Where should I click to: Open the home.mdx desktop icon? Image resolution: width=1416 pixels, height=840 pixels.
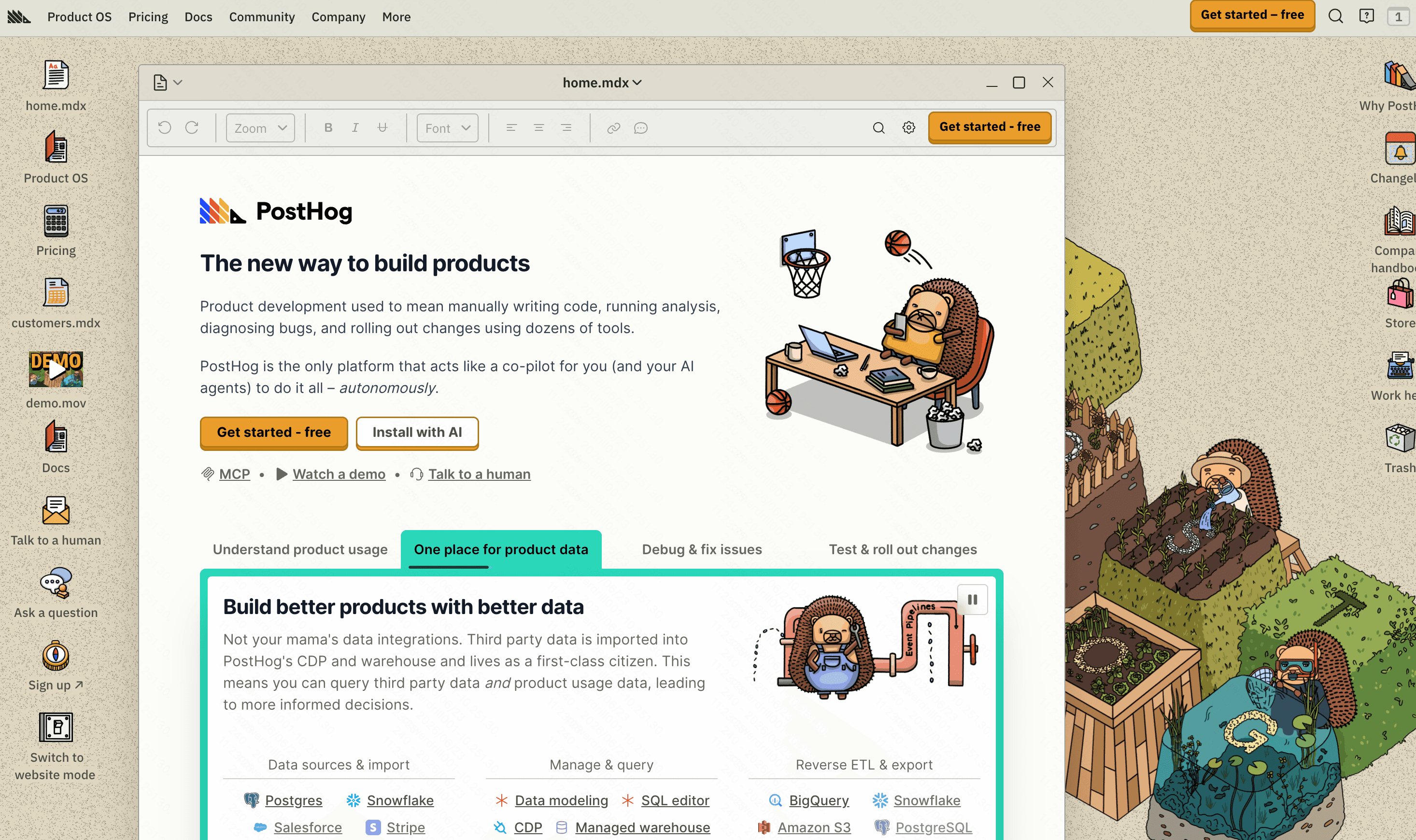(x=56, y=75)
